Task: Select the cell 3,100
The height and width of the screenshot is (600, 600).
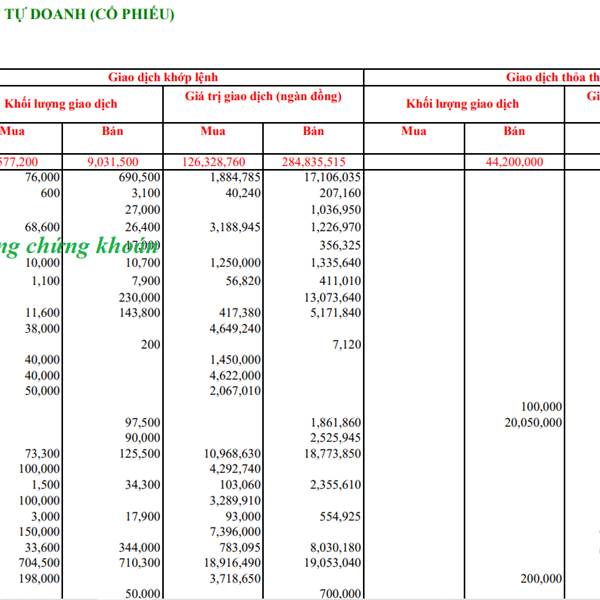Action: click(x=146, y=193)
